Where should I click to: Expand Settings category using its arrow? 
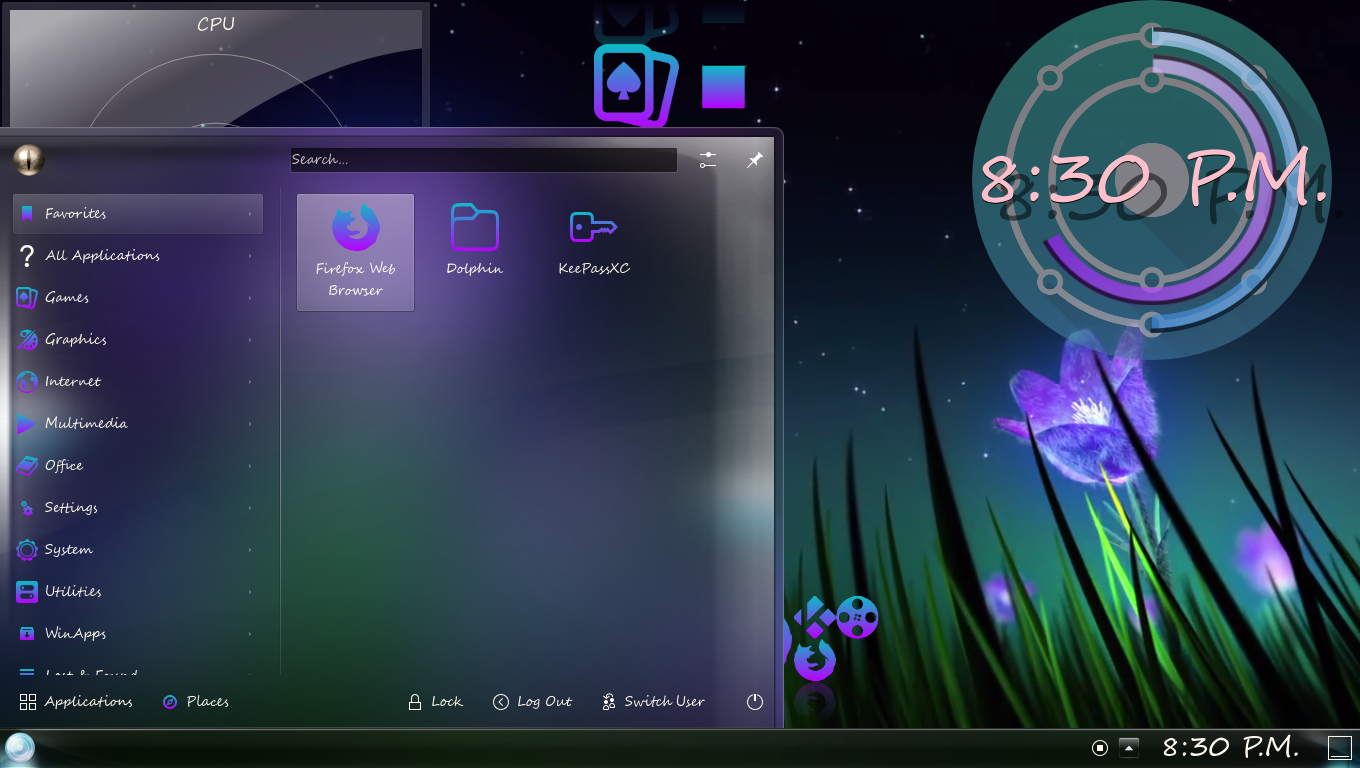(250, 508)
